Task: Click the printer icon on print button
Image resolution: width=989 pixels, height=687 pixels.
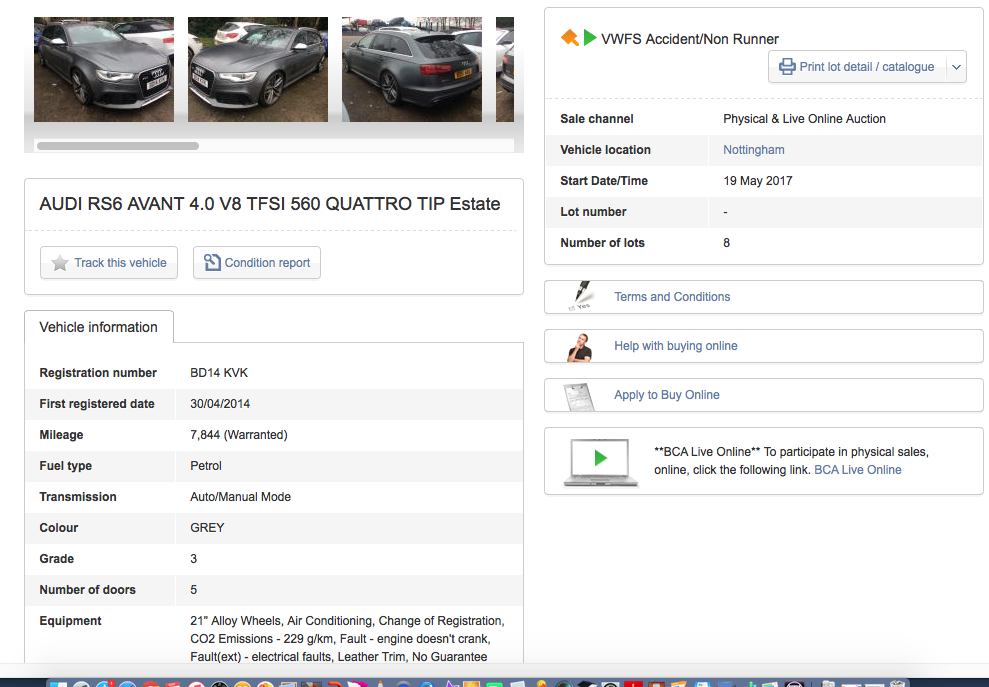Action: pos(787,67)
